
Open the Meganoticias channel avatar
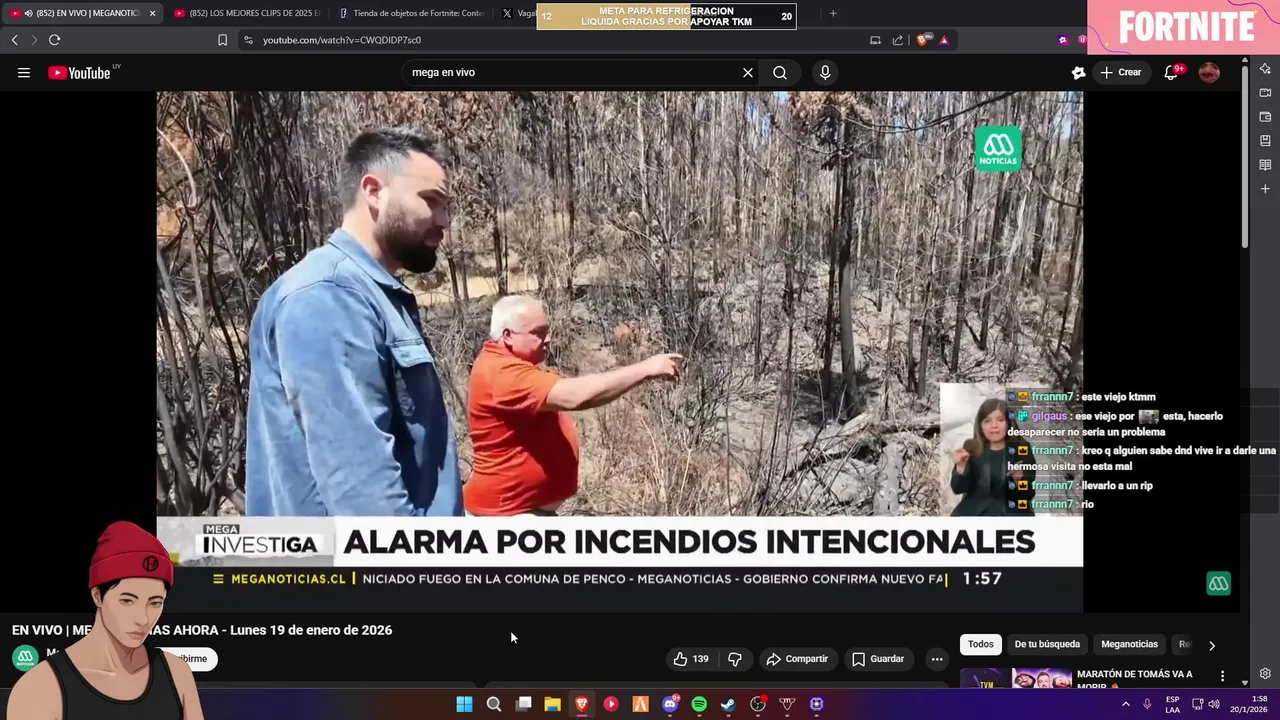(x=25, y=658)
